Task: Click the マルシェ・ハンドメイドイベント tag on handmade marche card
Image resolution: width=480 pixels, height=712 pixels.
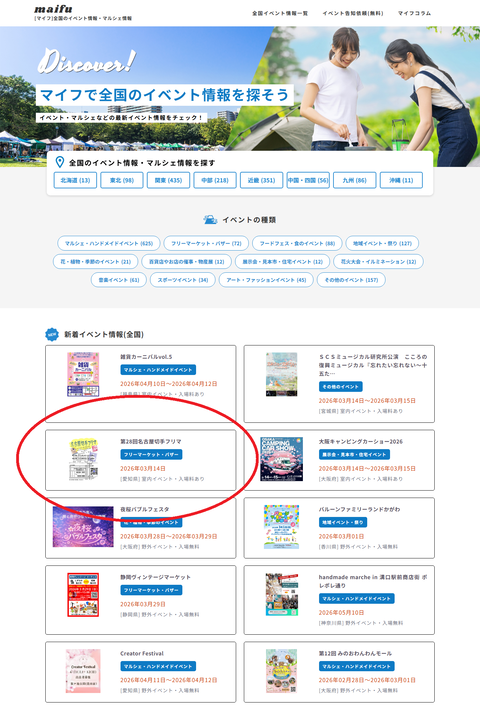Action: click(356, 599)
